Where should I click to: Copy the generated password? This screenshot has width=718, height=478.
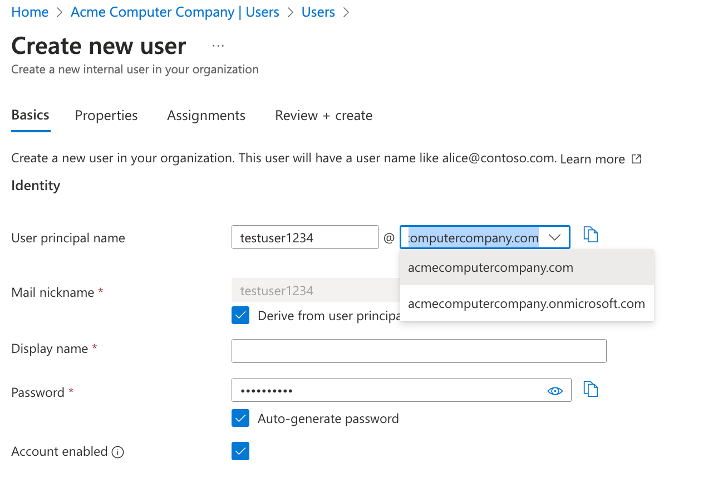[591, 389]
